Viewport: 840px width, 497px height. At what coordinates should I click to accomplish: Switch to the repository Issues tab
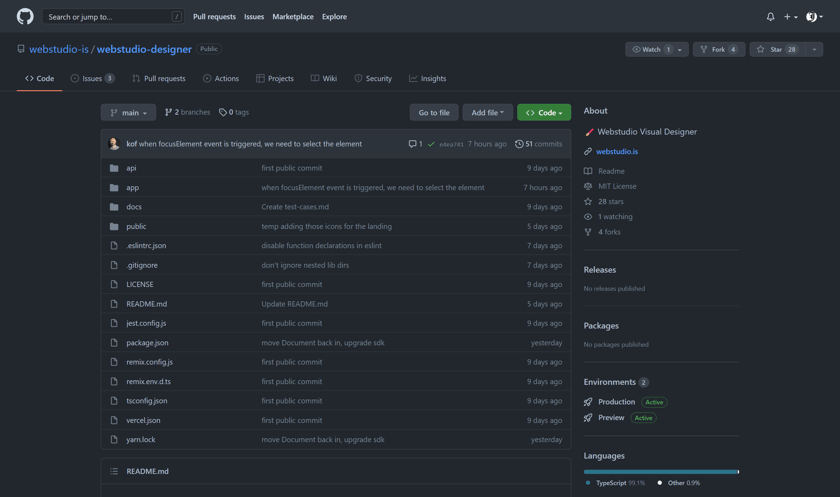pos(93,78)
